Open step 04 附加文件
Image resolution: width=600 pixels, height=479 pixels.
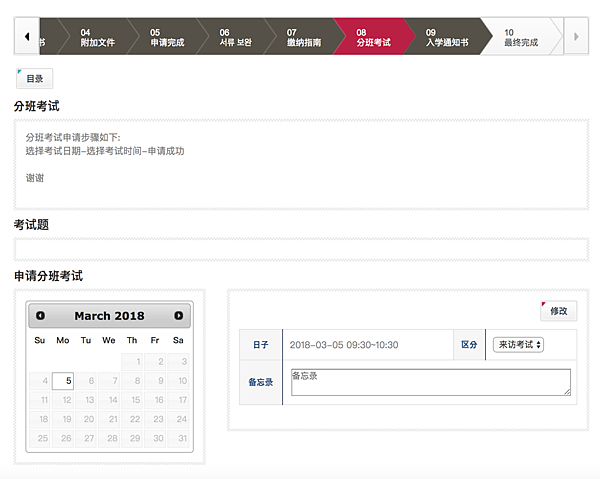(97, 37)
